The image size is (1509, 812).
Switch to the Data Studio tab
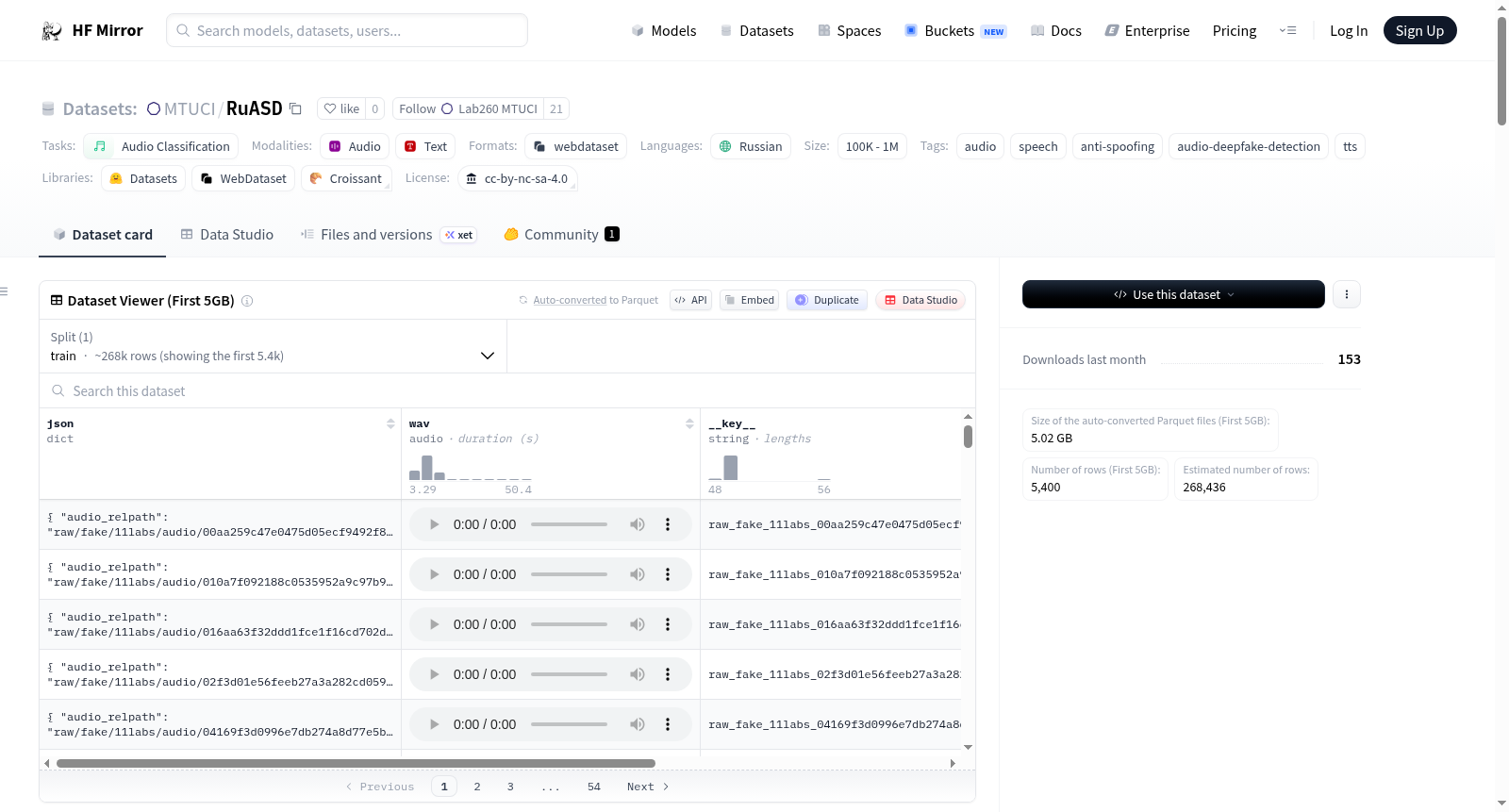click(227, 234)
